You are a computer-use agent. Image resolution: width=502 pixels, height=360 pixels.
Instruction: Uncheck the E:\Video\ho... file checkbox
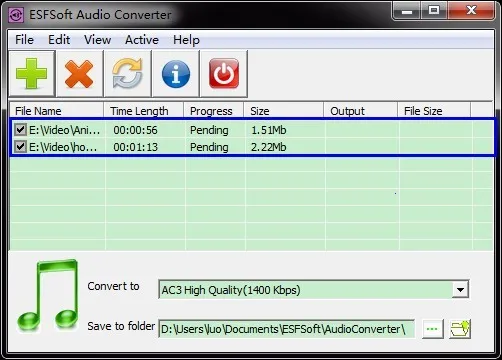20,146
